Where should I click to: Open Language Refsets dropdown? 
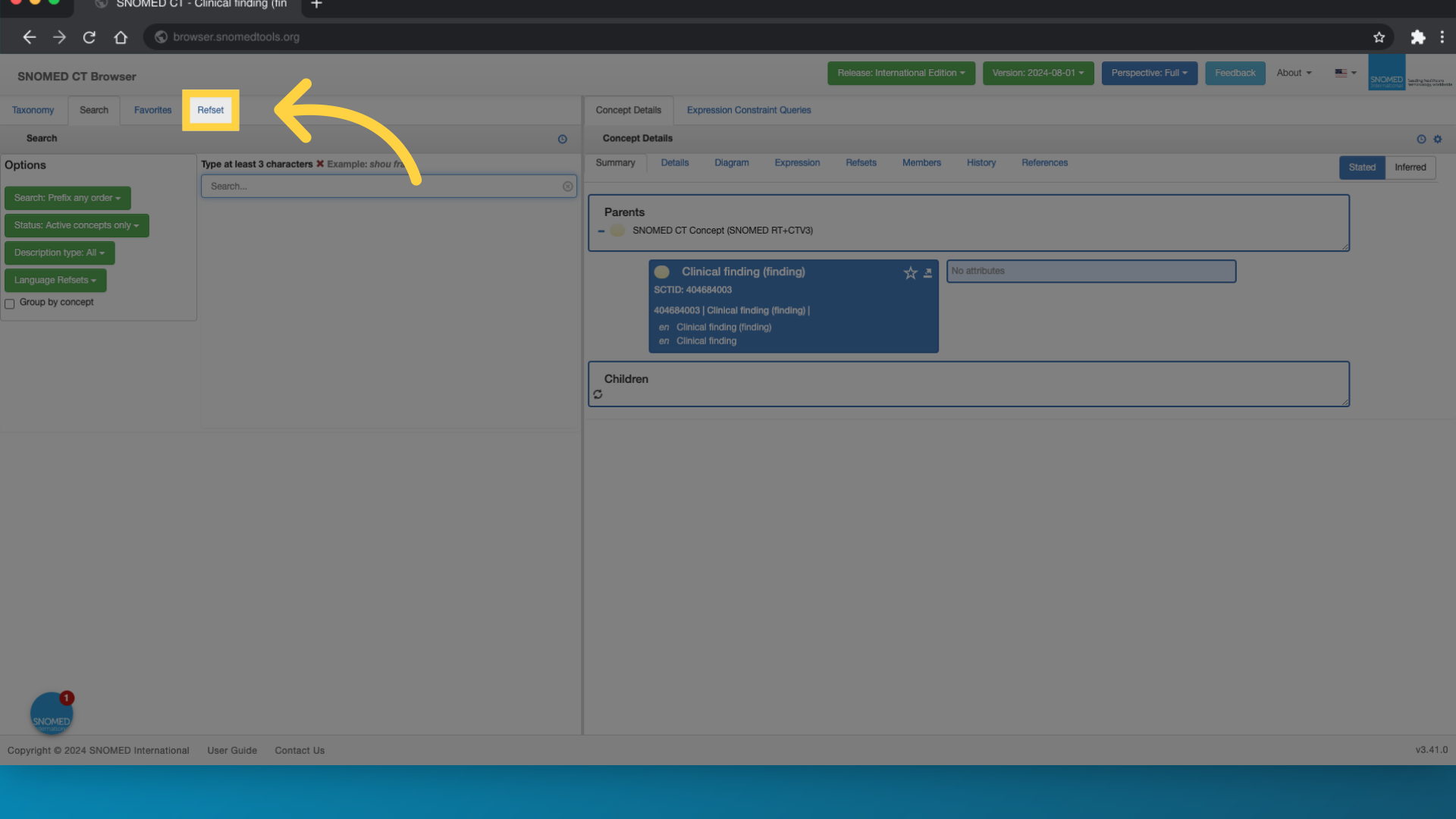(55, 280)
